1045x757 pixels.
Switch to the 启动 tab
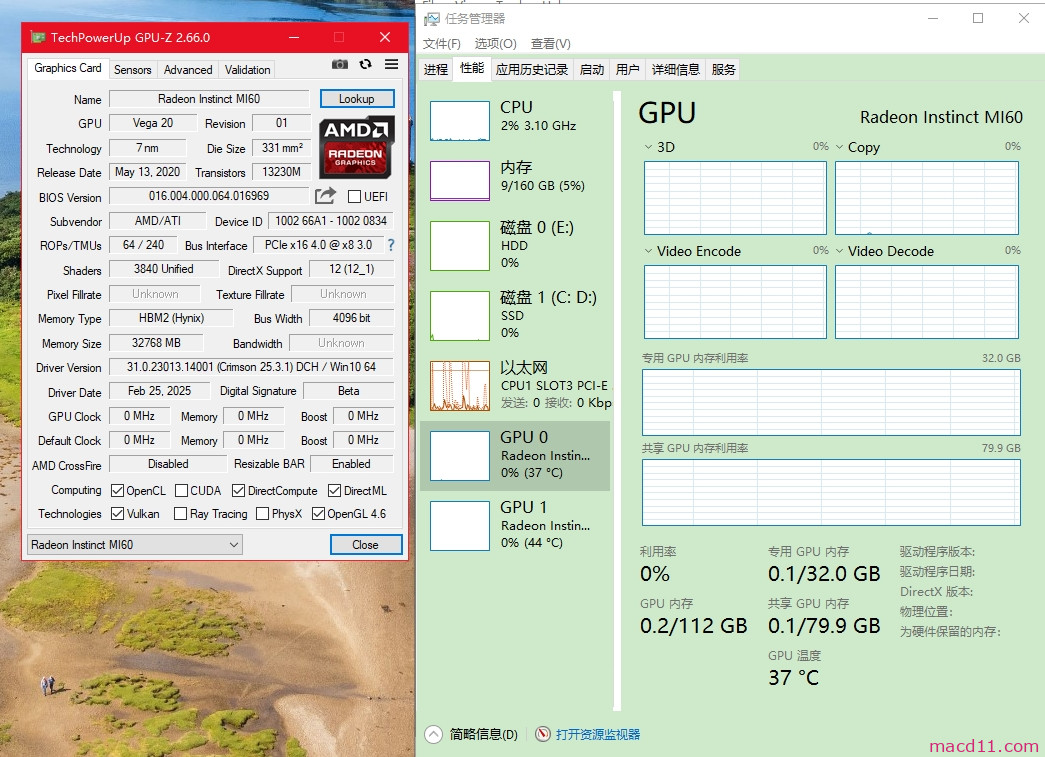click(x=592, y=69)
